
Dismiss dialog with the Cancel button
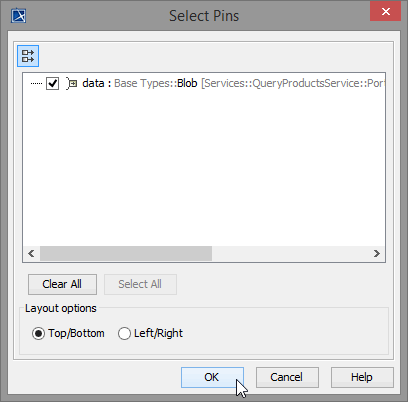287,377
